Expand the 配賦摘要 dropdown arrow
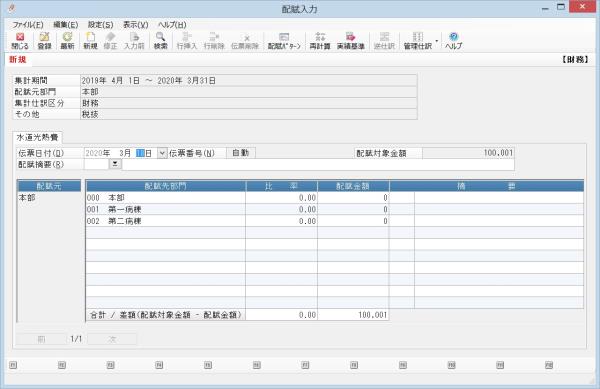 pyautogui.click(x=115, y=164)
